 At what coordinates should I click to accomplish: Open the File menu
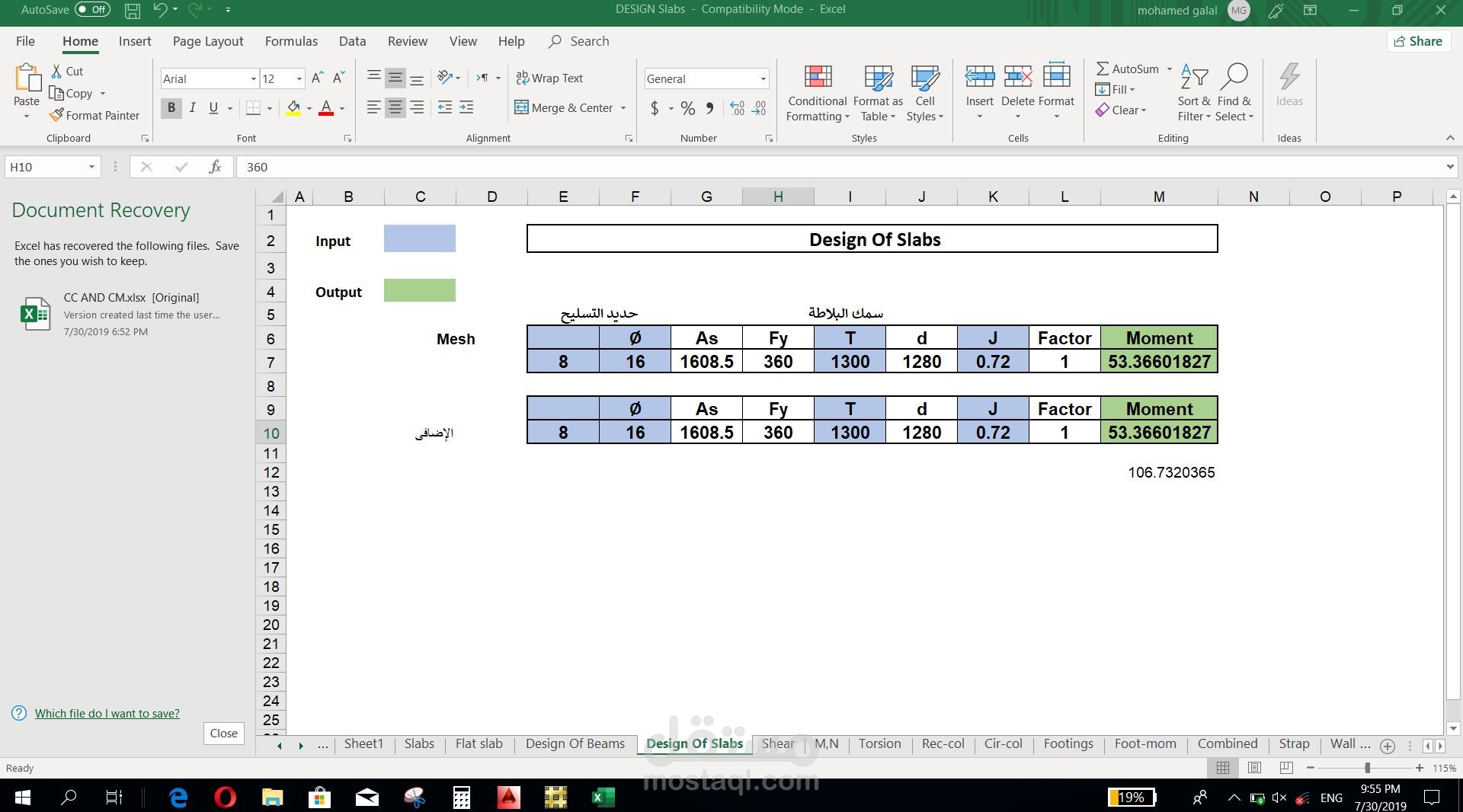pos(25,41)
